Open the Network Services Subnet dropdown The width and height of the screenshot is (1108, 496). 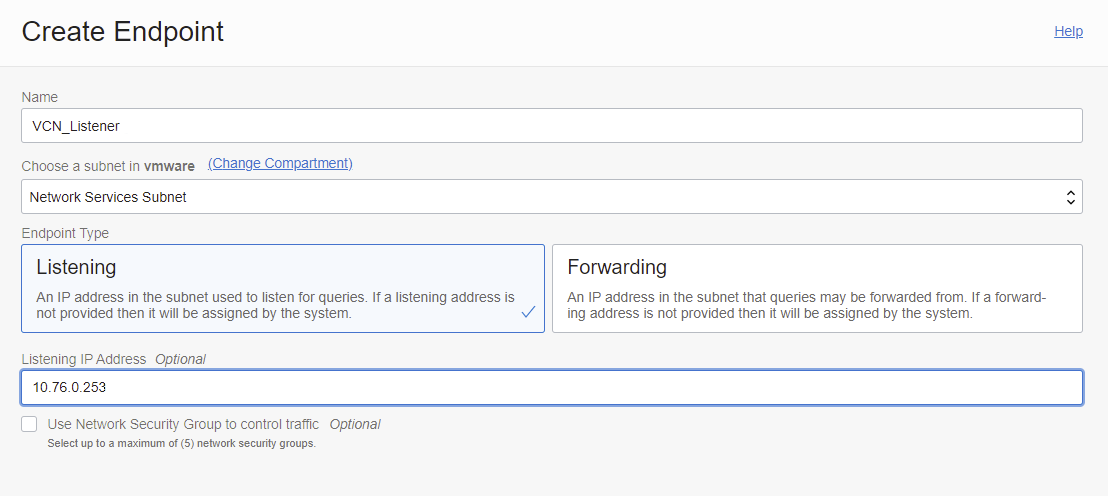[540, 197]
